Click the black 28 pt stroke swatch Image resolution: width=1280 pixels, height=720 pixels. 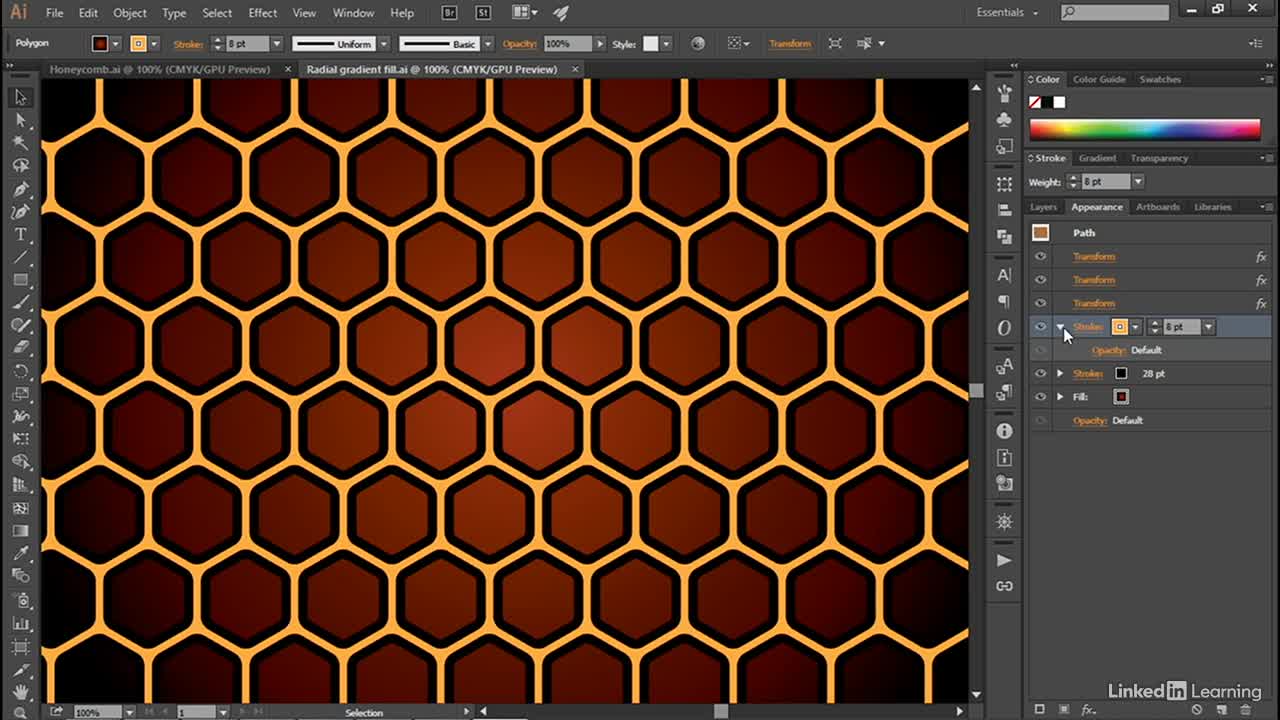[x=1121, y=374]
